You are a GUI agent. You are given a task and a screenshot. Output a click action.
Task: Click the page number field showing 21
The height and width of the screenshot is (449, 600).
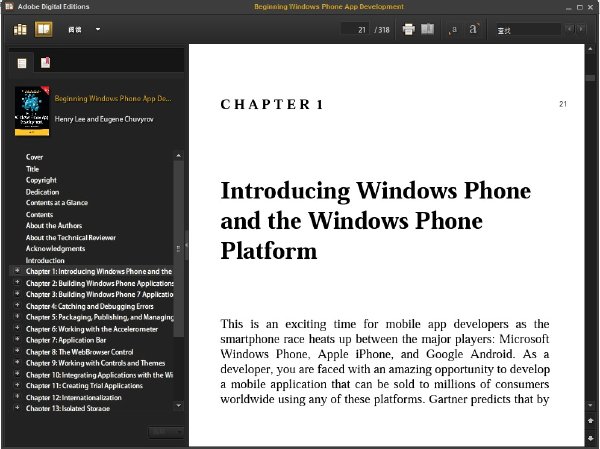click(x=355, y=29)
